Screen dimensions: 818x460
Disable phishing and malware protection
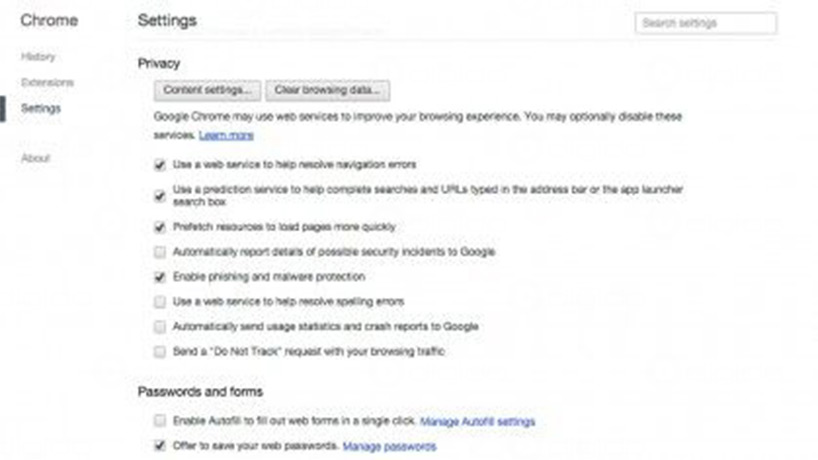[x=160, y=277]
